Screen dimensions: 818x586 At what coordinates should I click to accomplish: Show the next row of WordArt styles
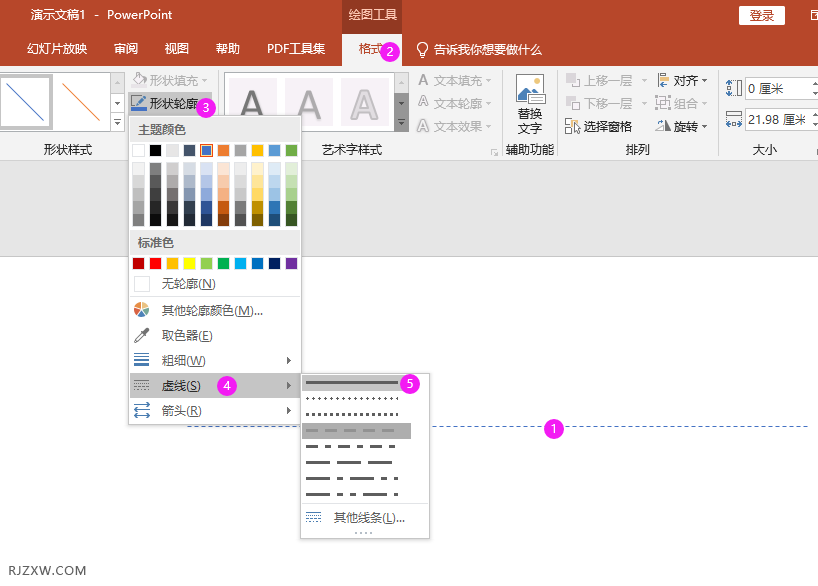click(401, 103)
